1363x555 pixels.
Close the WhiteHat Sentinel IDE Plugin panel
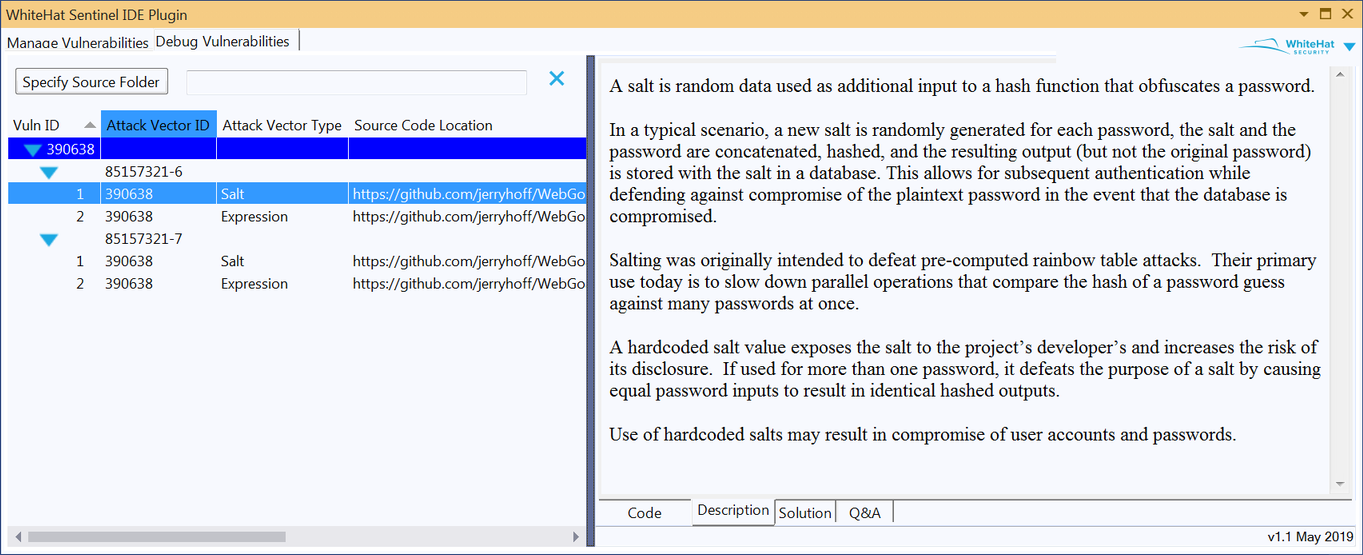[1346, 14]
